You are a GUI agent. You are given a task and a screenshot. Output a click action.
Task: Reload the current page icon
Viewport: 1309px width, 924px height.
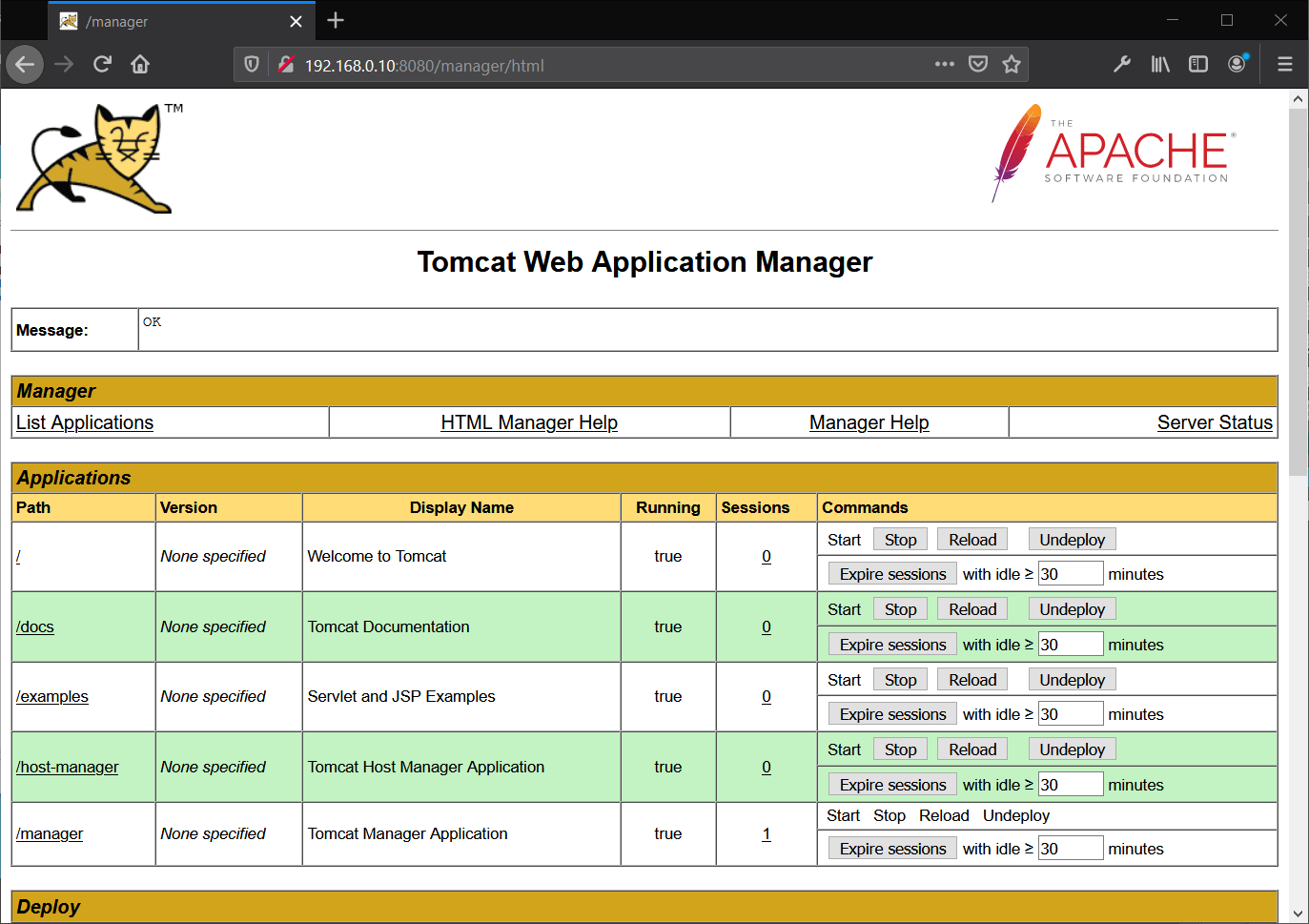pos(102,65)
